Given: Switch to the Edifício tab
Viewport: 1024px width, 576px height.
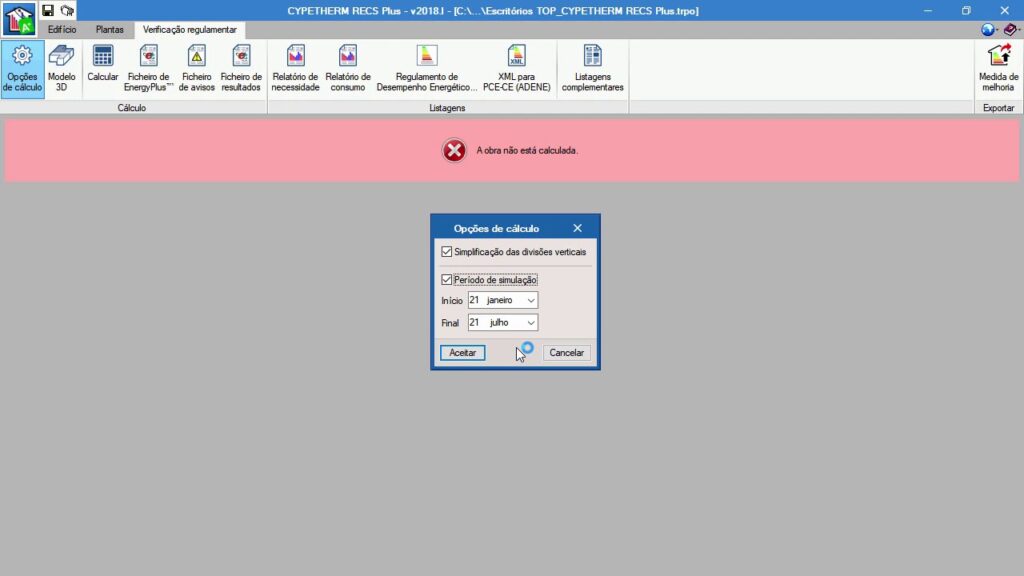Looking at the screenshot, I should pyautogui.click(x=62, y=30).
